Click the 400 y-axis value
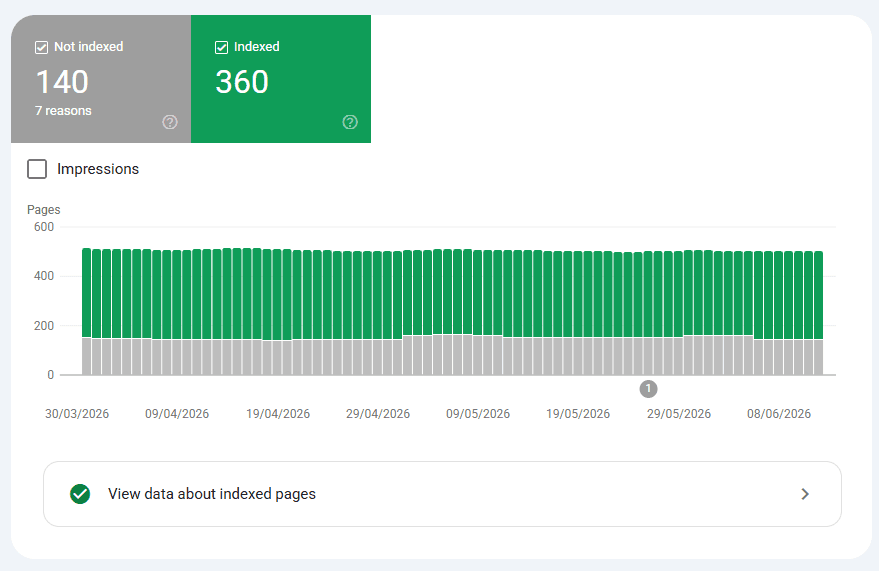The width and height of the screenshot is (879, 571). point(44,276)
